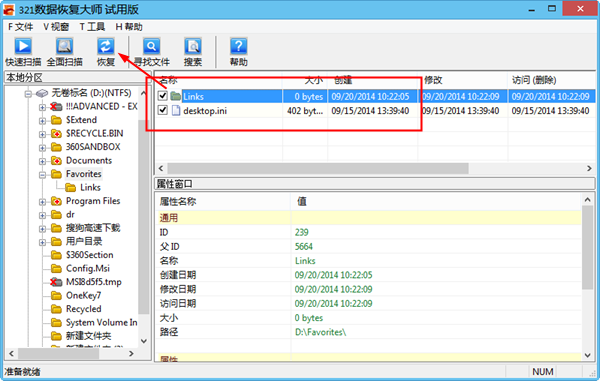Select the $Extend folder icon
The height and width of the screenshot is (381, 600).
(56, 120)
